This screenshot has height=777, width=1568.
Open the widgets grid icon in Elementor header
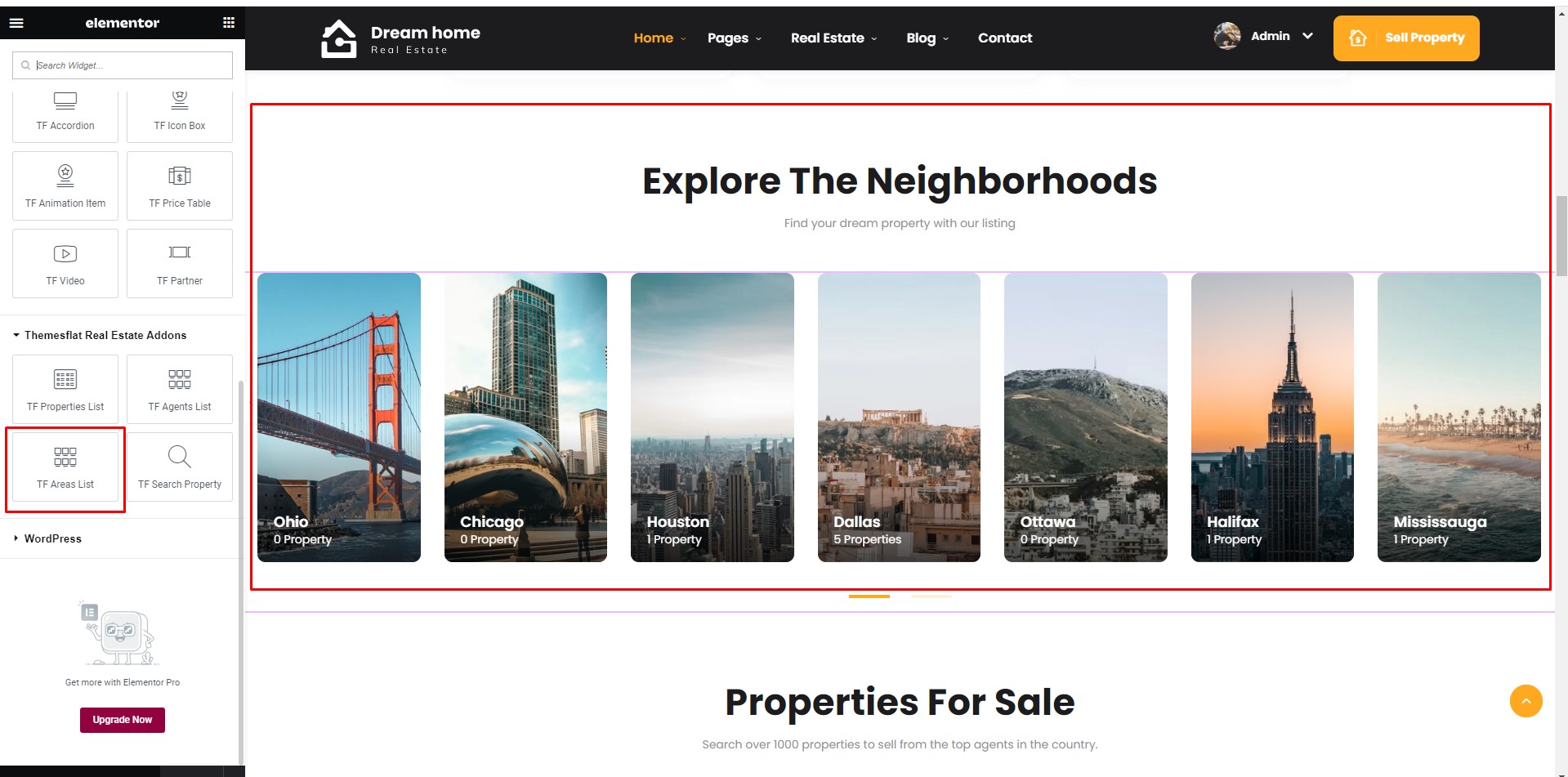coord(229,23)
